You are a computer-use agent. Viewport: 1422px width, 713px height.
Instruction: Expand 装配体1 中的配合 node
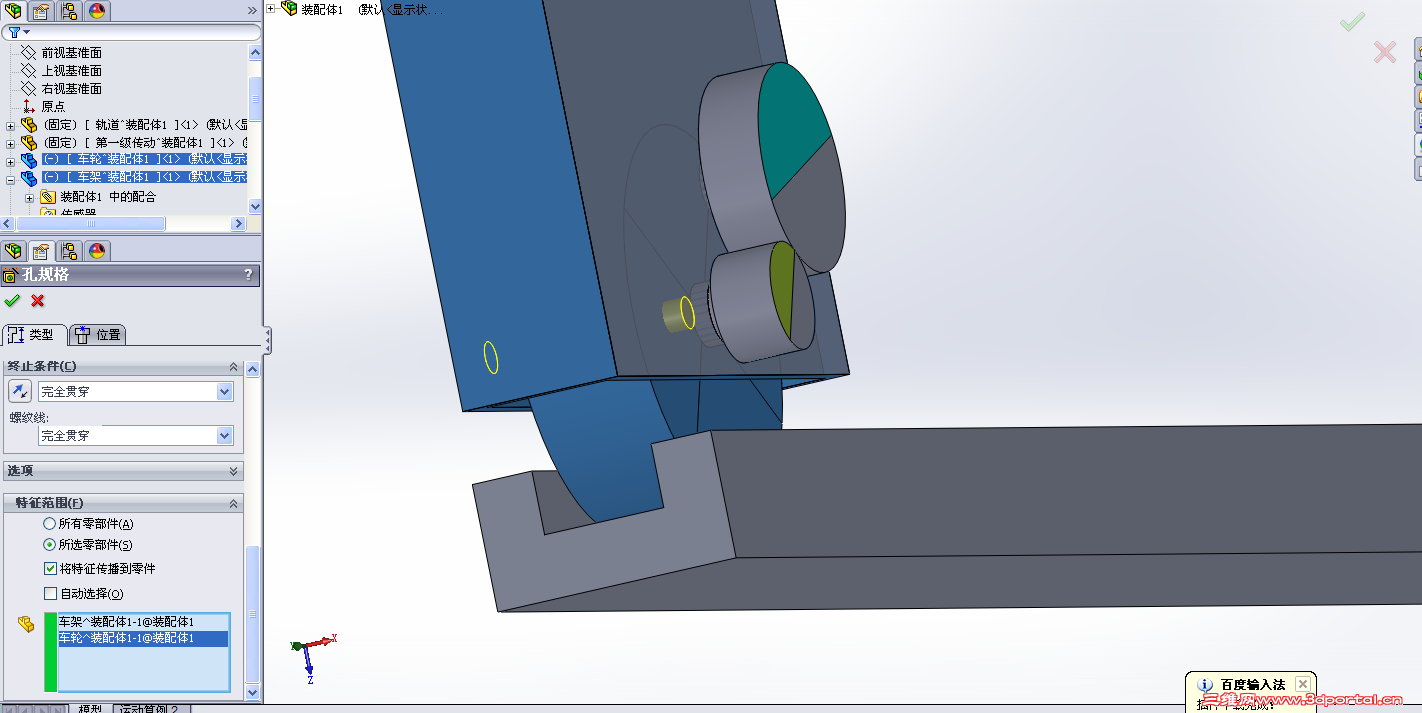29,198
